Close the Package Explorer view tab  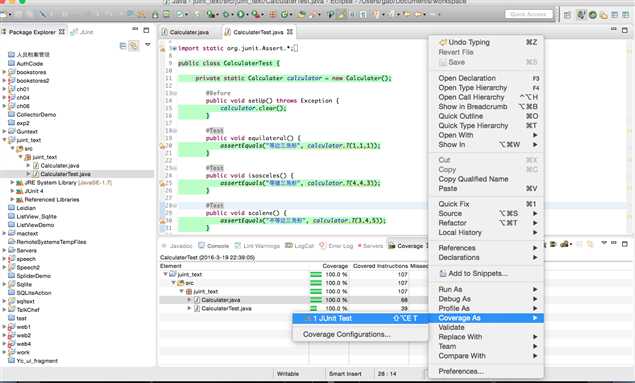(x=62, y=32)
